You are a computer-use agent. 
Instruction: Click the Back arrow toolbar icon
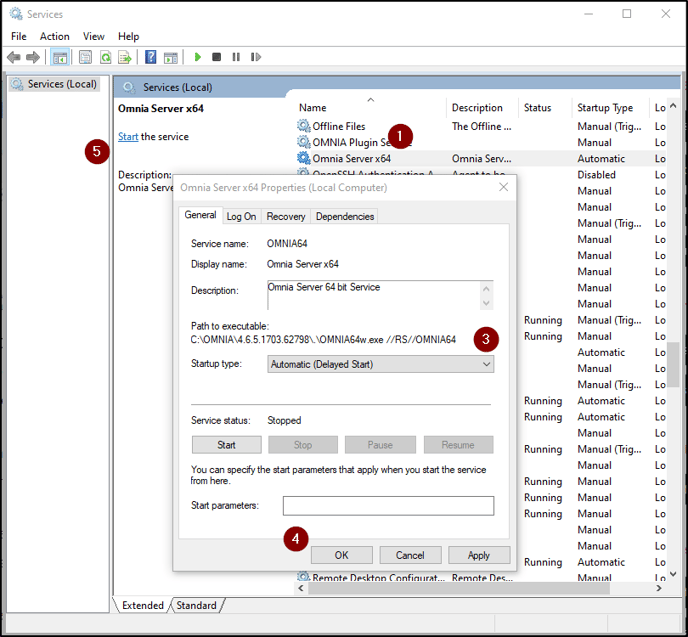pyautogui.click(x=14, y=57)
